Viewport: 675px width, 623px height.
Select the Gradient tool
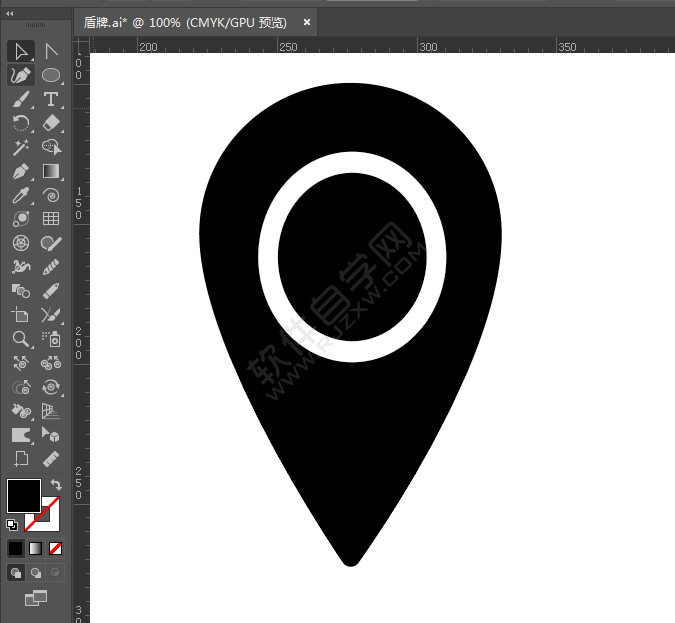51,171
